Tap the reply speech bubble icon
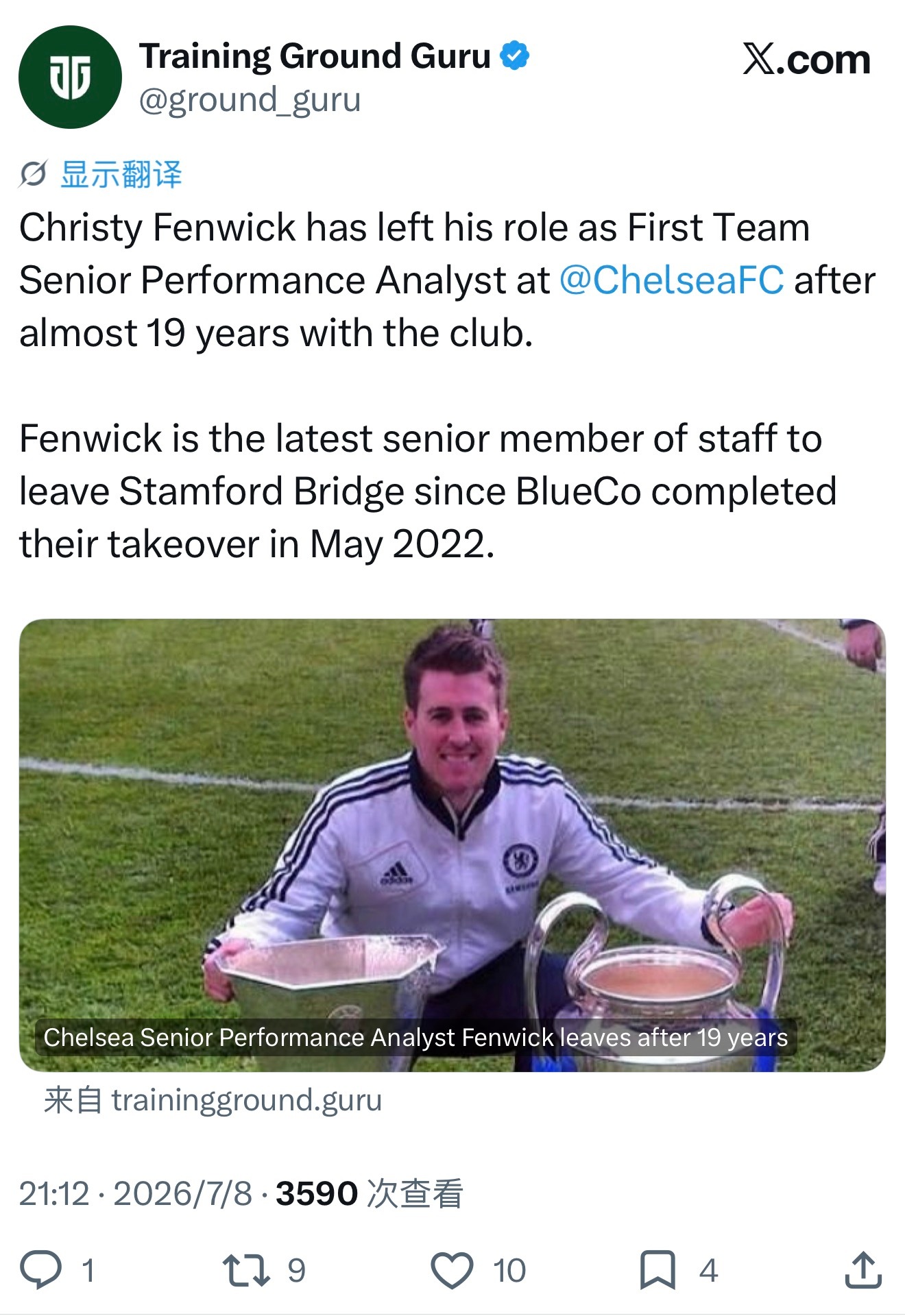Viewport: 905px width, 1316px height. coord(40,1269)
